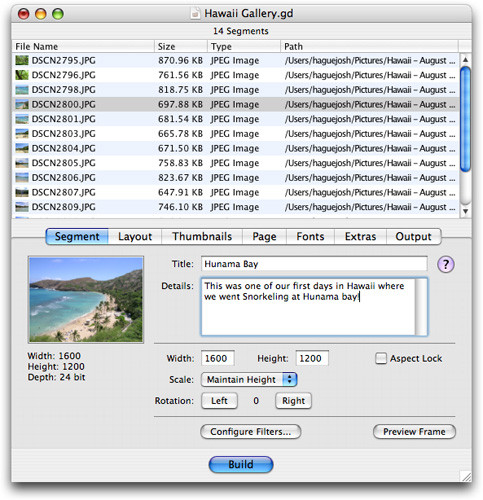Sort by the Size column header
This screenshot has width=483, height=500.
(x=181, y=46)
